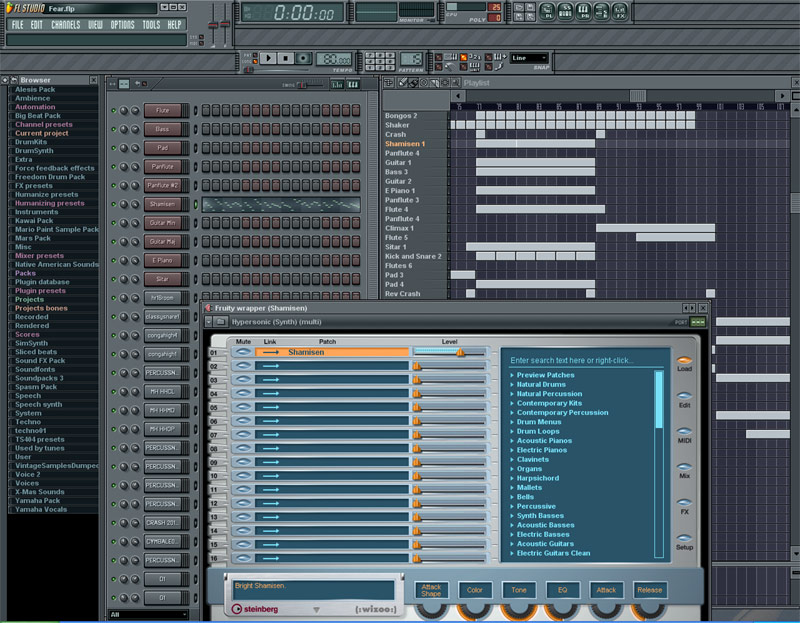The image size is (800, 623).
Task: Click the tempo display
Action: tap(334, 59)
